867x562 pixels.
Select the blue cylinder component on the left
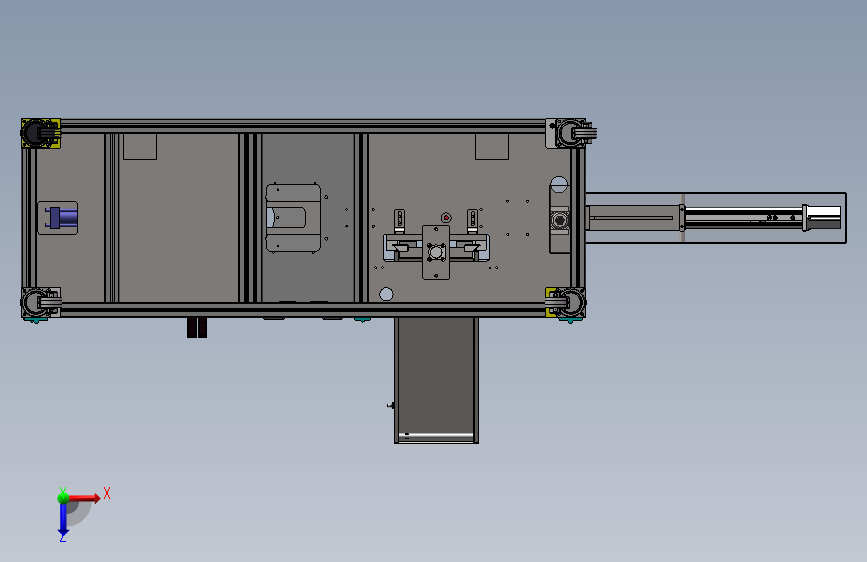pos(61,217)
